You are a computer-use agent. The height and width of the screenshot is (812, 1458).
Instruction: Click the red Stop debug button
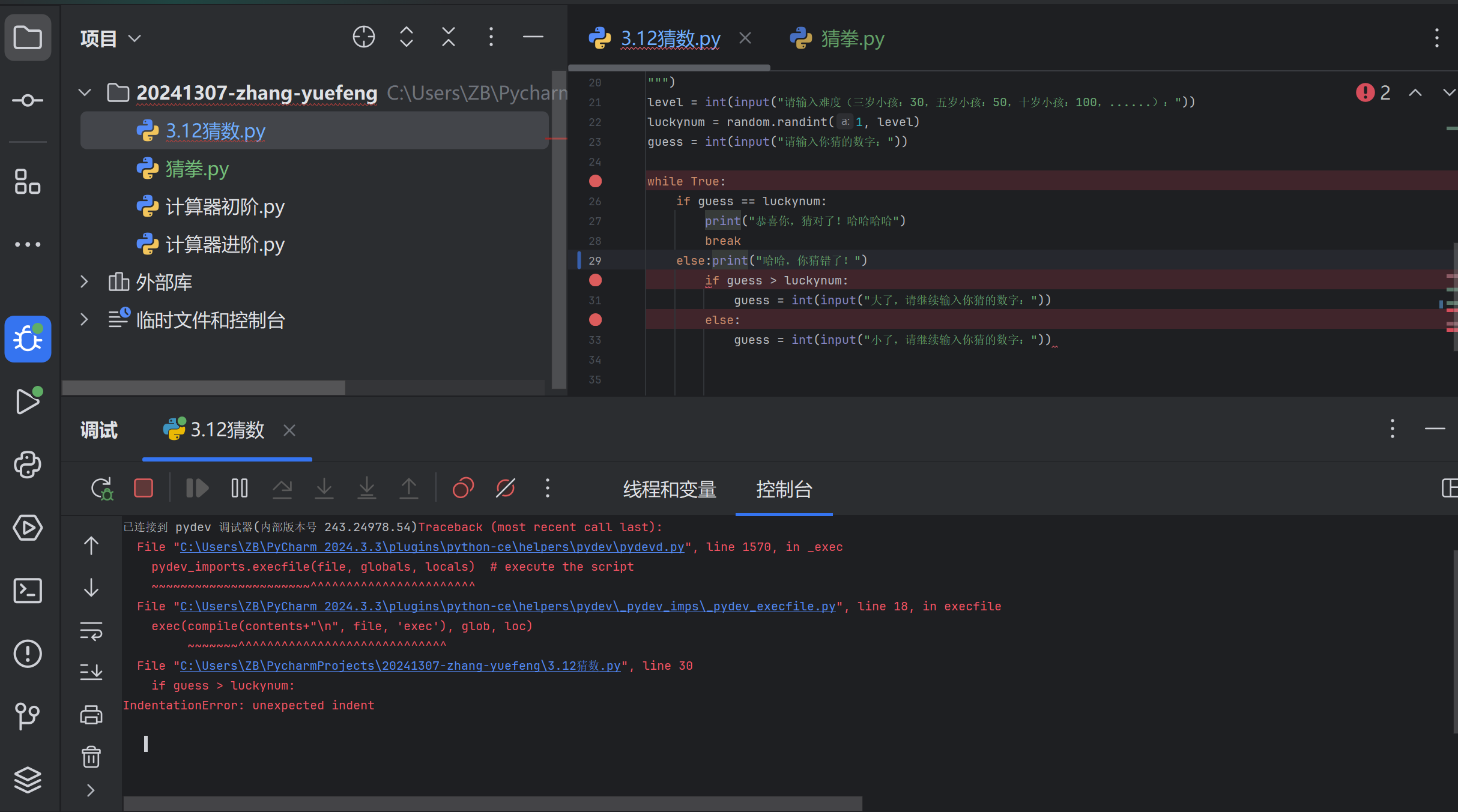(x=144, y=488)
